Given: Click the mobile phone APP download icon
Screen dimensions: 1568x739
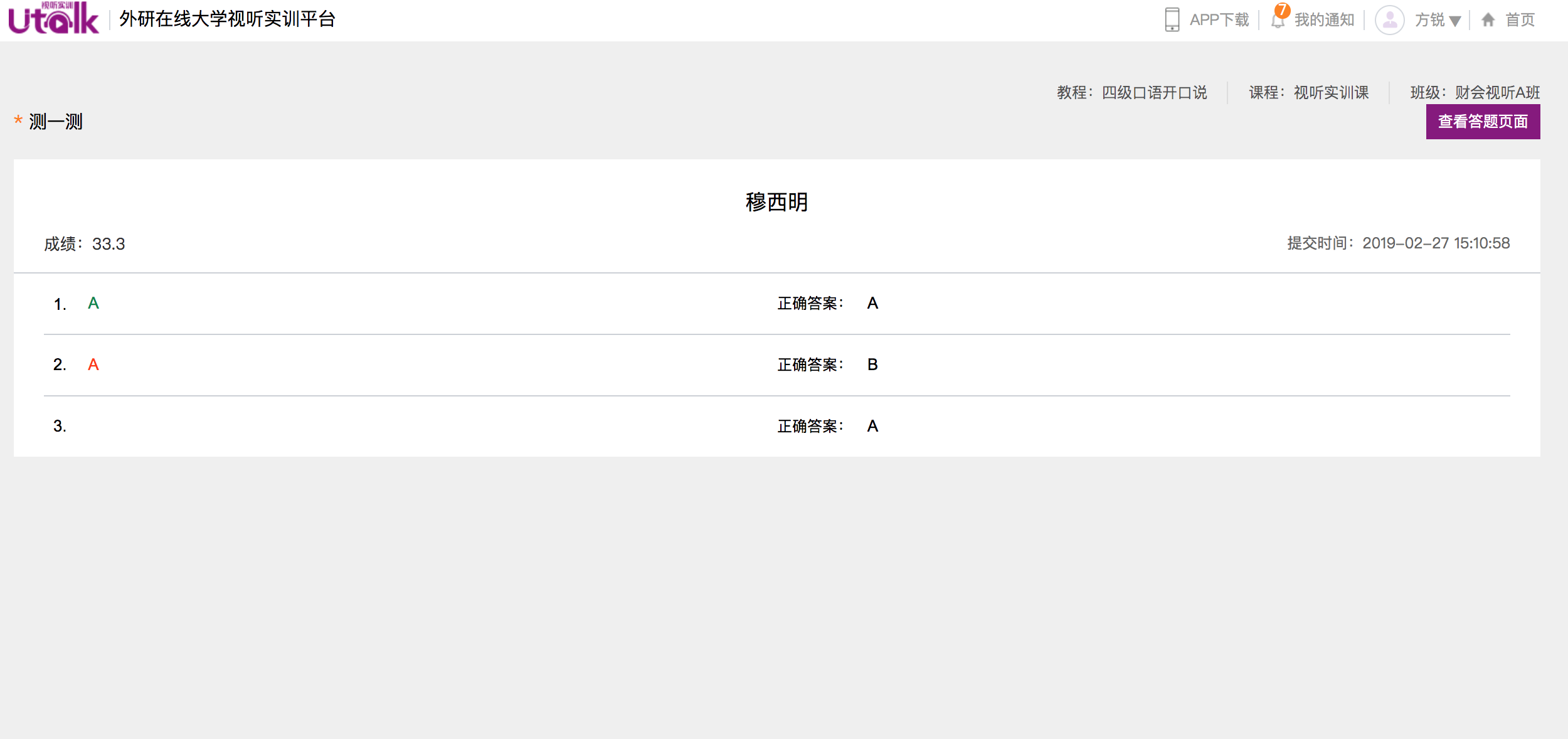Looking at the screenshot, I should (x=1172, y=19).
